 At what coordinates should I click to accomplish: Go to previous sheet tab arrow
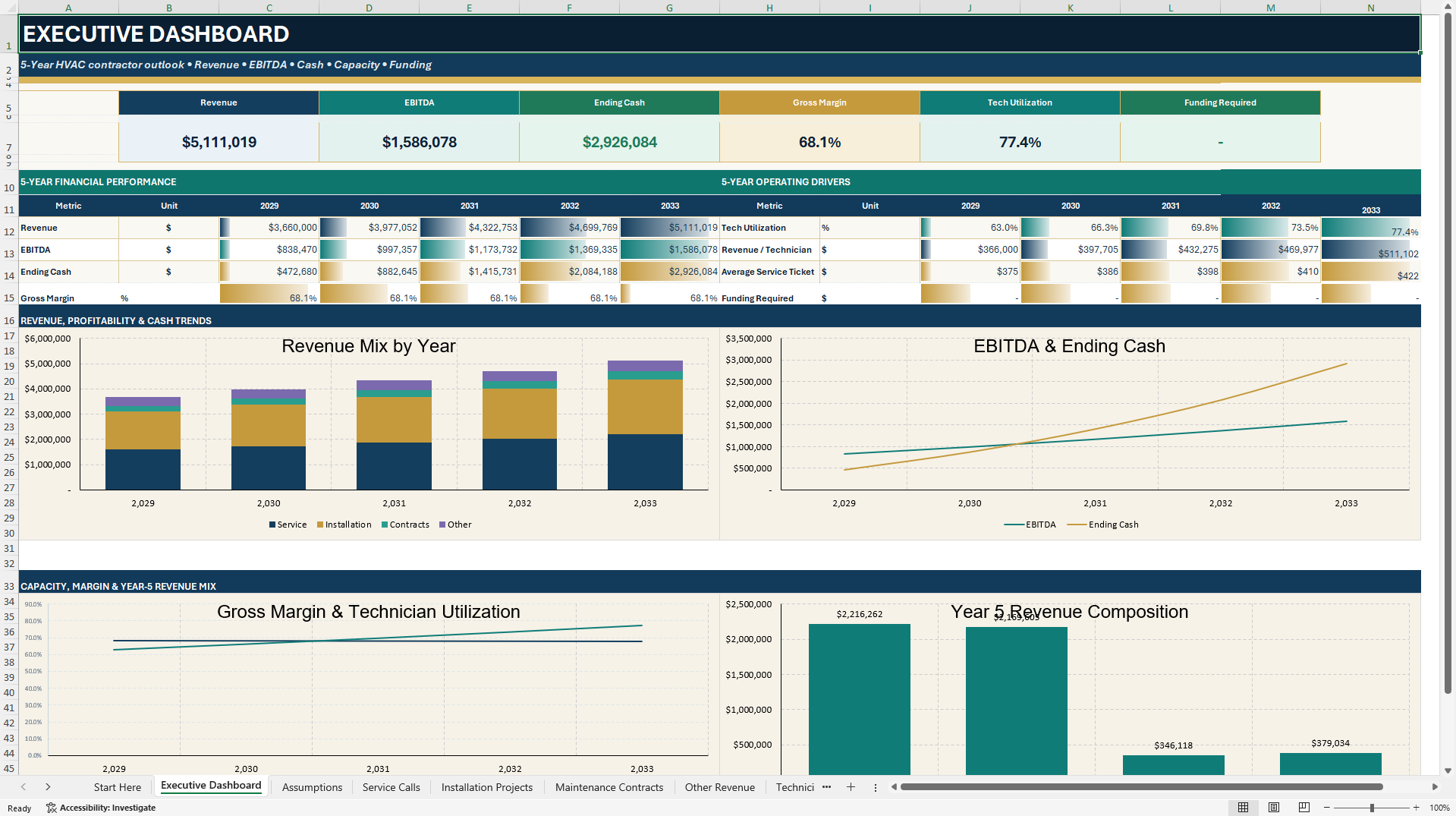pos(24,787)
